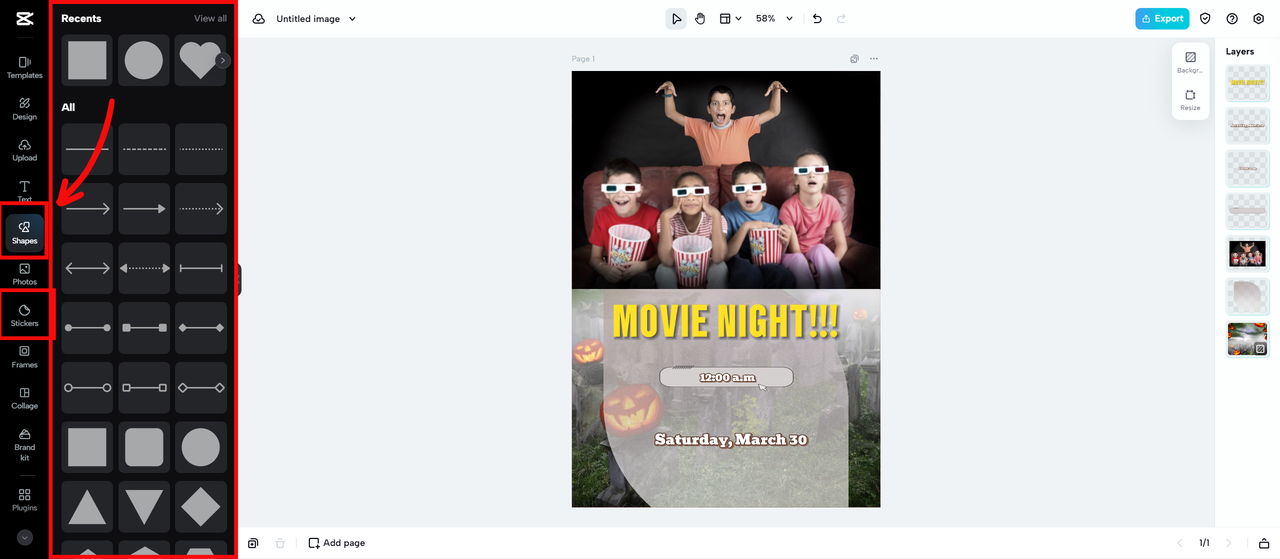Add line with hollow circle ends
The image size is (1280, 559).
tap(87, 387)
